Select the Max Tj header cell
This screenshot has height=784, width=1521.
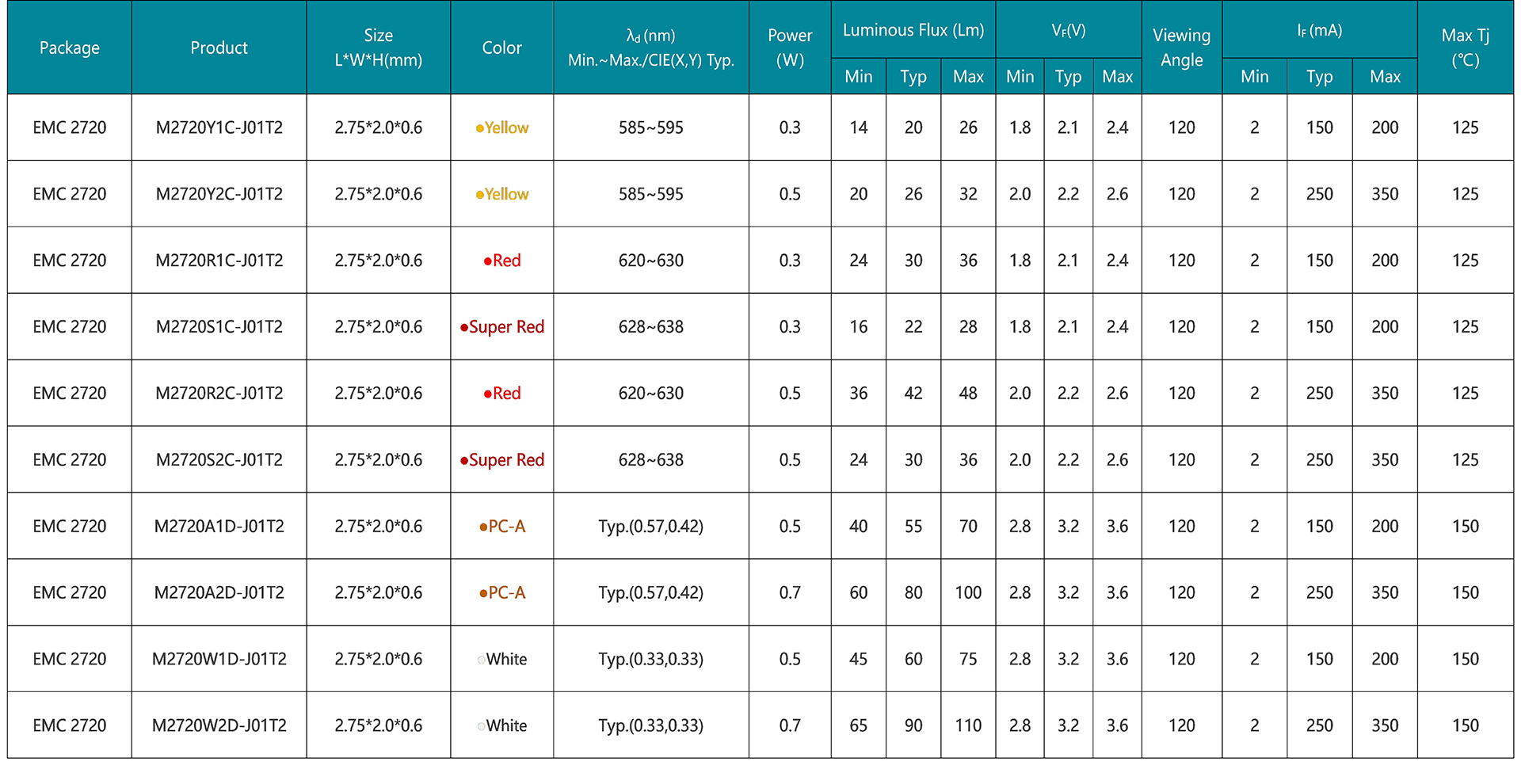[x=1465, y=48]
